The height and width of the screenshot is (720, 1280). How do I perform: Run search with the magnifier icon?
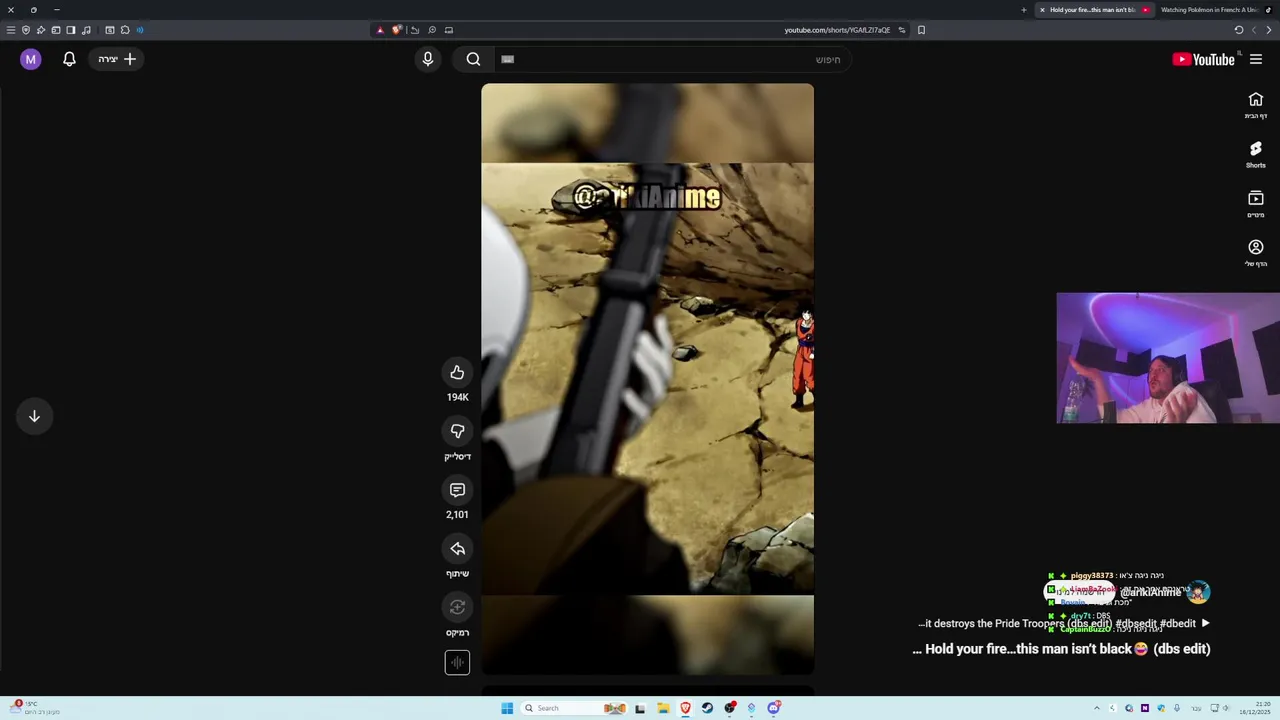[473, 59]
